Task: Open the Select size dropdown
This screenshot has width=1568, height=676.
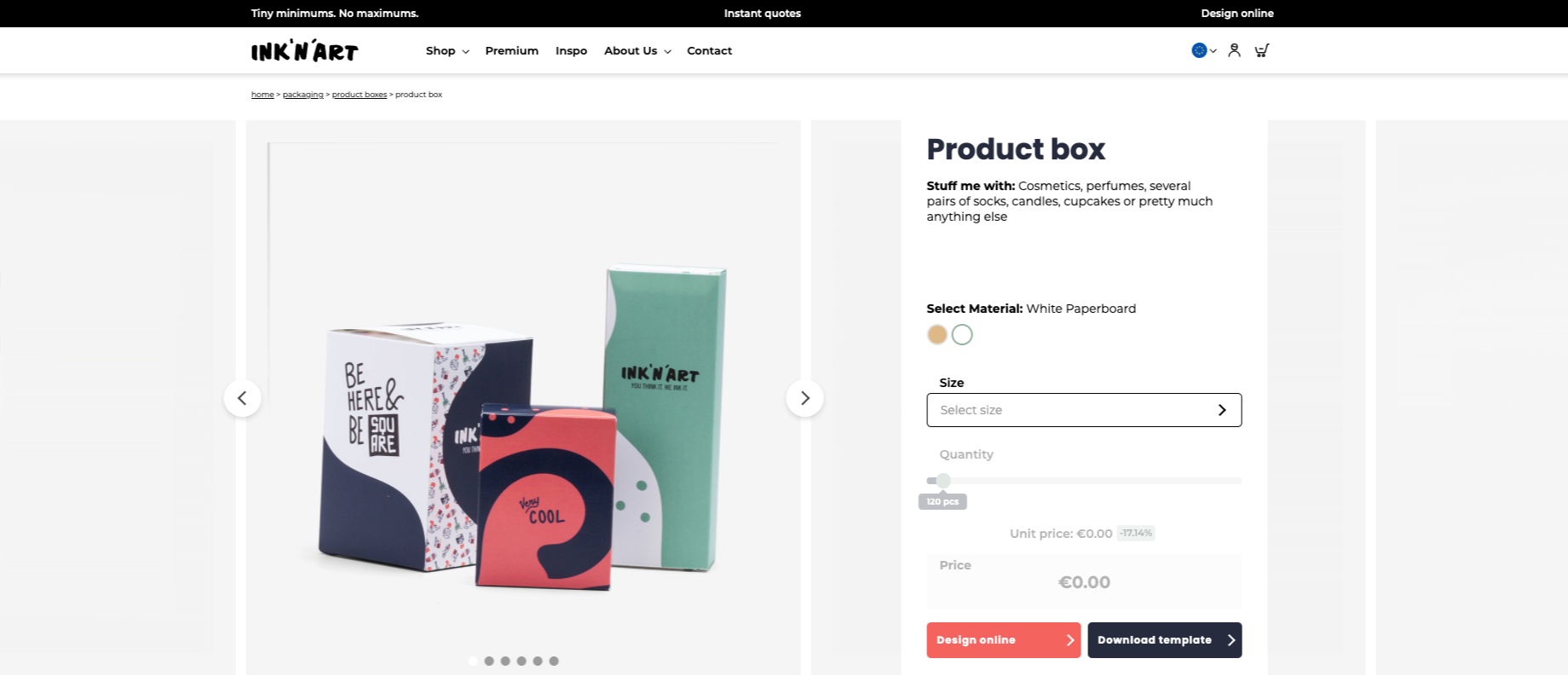Action: pyautogui.click(x=1084, y=410)
